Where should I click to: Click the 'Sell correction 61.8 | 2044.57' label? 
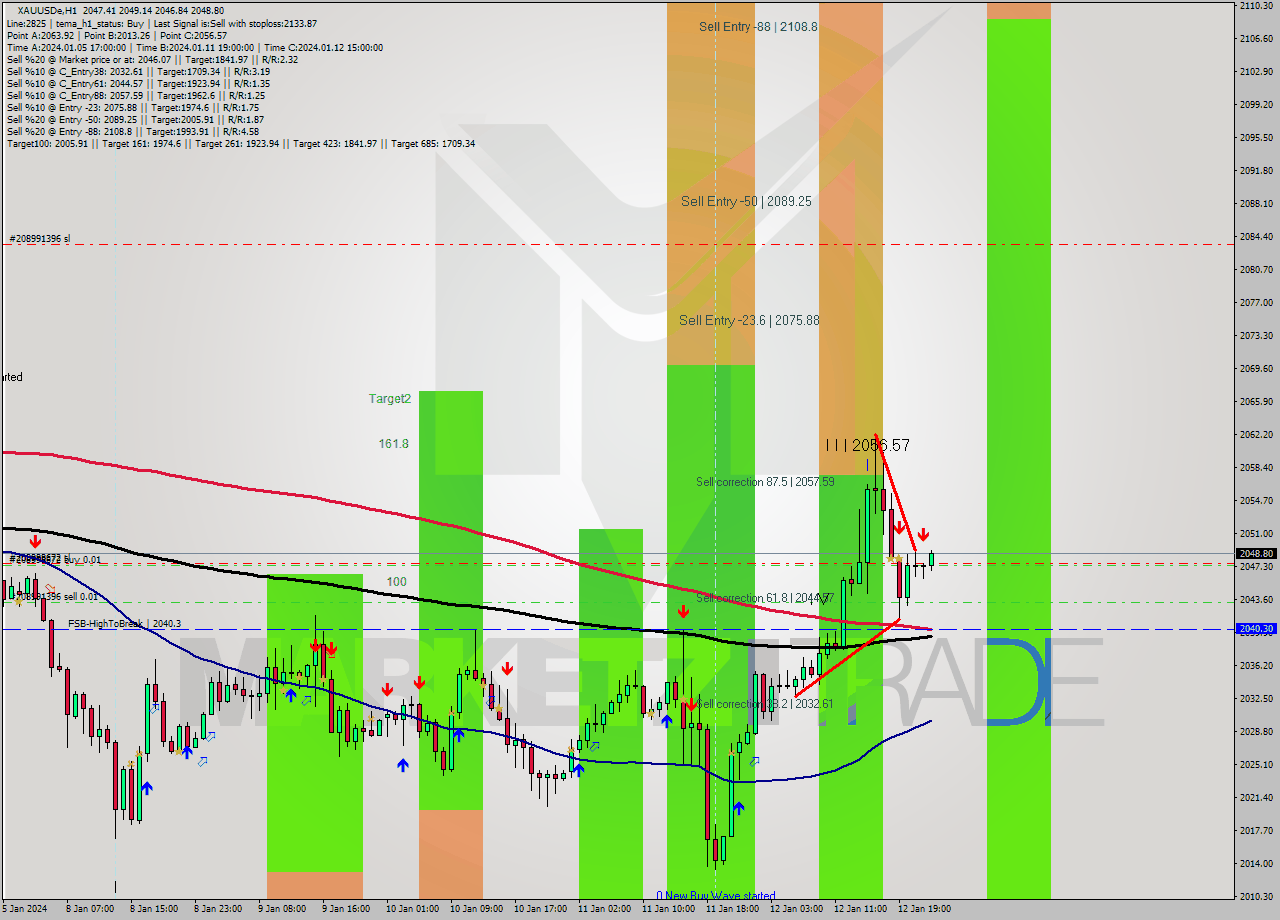click(x=765, y=598)
